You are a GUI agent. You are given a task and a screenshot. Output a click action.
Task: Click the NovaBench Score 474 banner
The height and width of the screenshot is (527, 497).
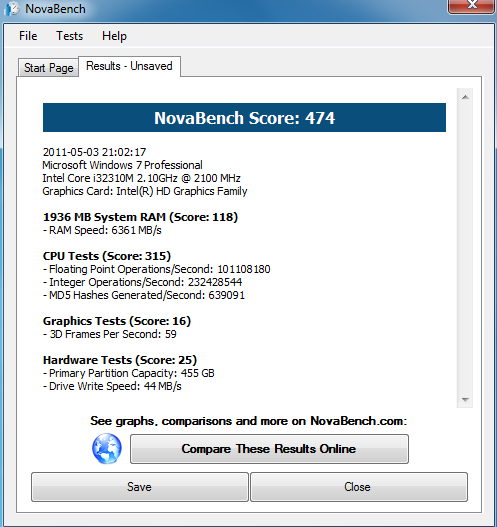[244, 118]
